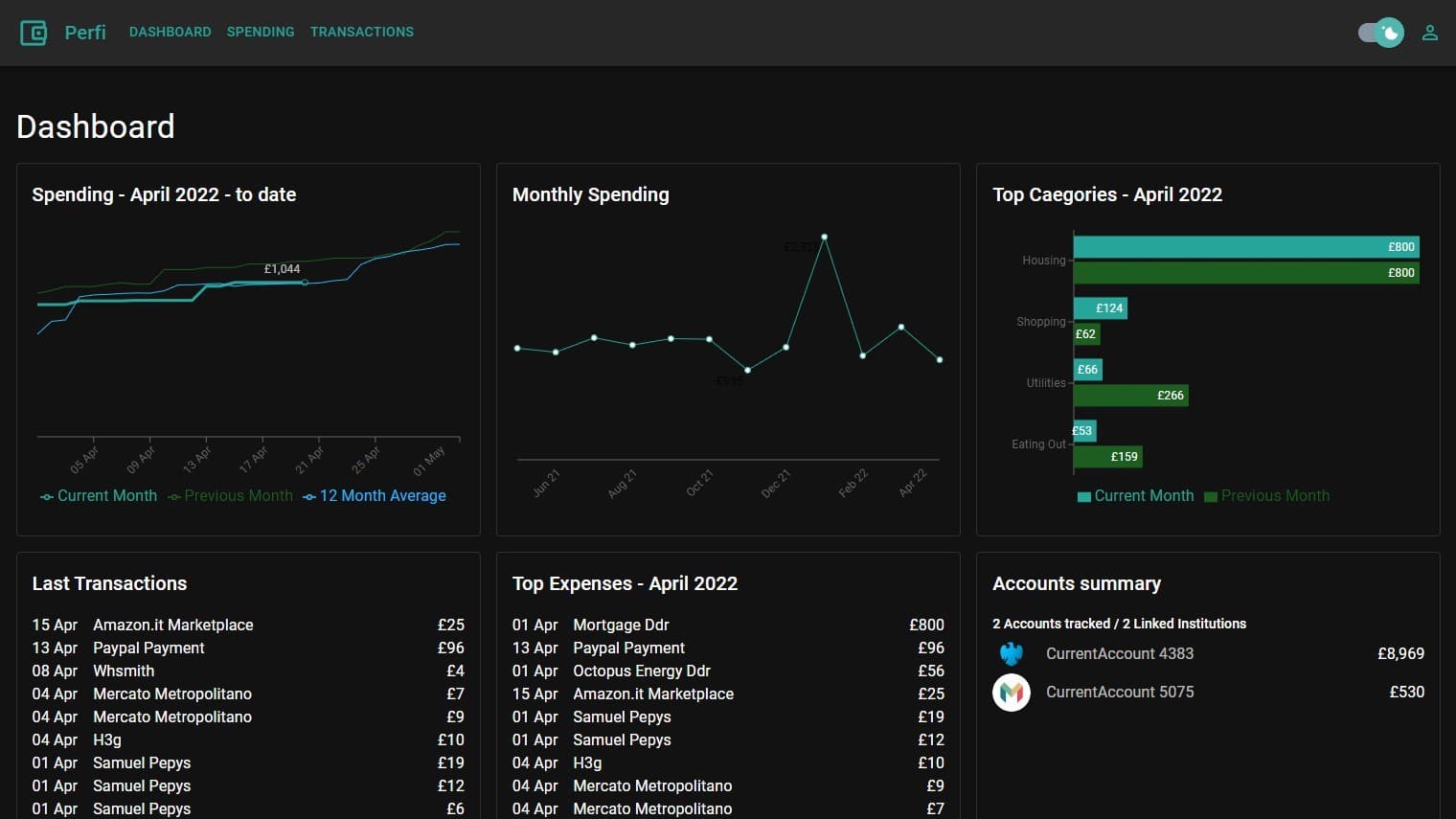Click the Housing current month £800 bar
Screen dimensions: 1456x819
tap(1245, 247)
